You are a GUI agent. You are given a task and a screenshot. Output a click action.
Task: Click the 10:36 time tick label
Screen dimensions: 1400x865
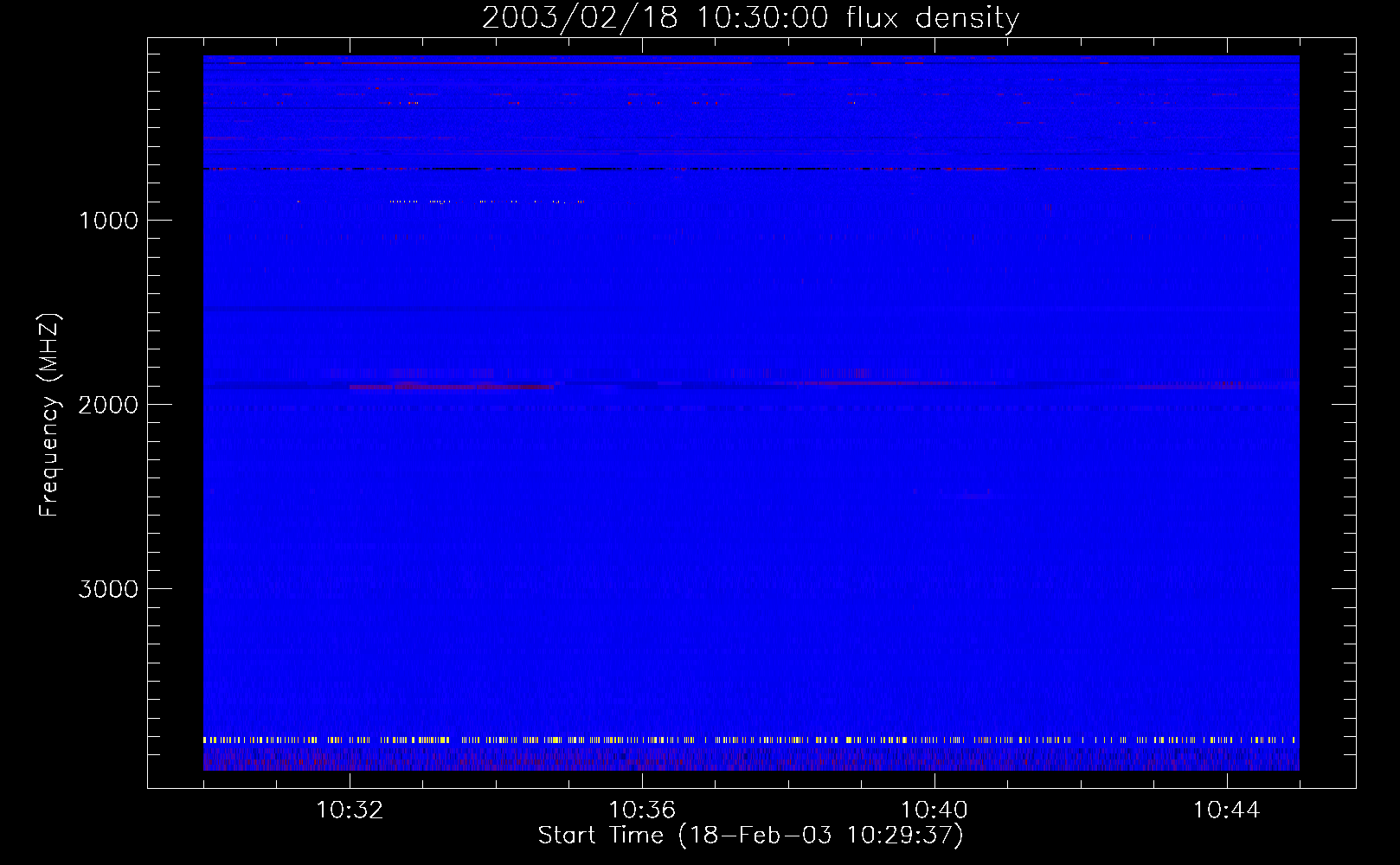pos(641,811)
